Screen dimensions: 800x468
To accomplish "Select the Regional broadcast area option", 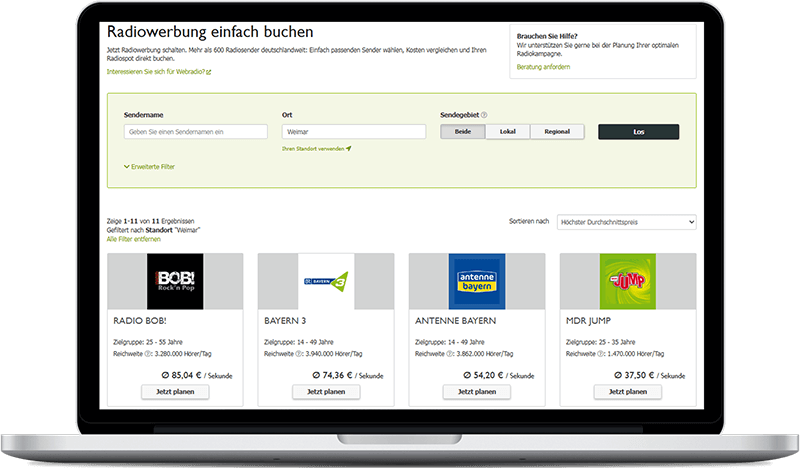I will pyautogui.click(x=557, y=132).
